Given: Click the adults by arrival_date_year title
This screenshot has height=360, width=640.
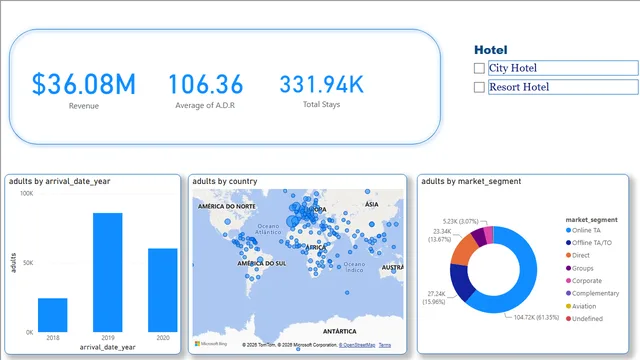Looking at the screenshot, I should 60,181.
